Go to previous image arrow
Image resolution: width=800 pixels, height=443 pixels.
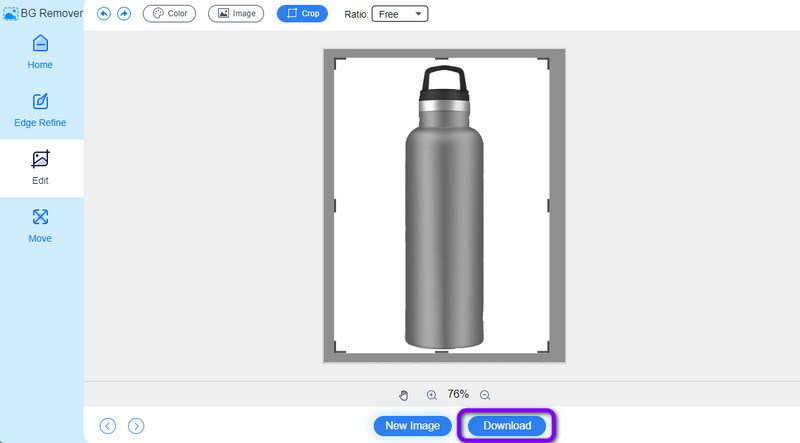[x=108, y=426]
